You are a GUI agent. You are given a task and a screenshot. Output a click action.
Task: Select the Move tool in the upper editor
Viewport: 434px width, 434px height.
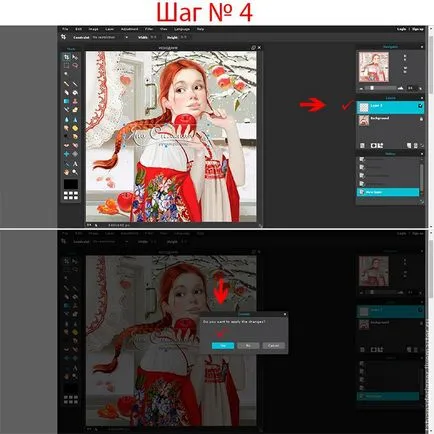(x=75, y=57)
